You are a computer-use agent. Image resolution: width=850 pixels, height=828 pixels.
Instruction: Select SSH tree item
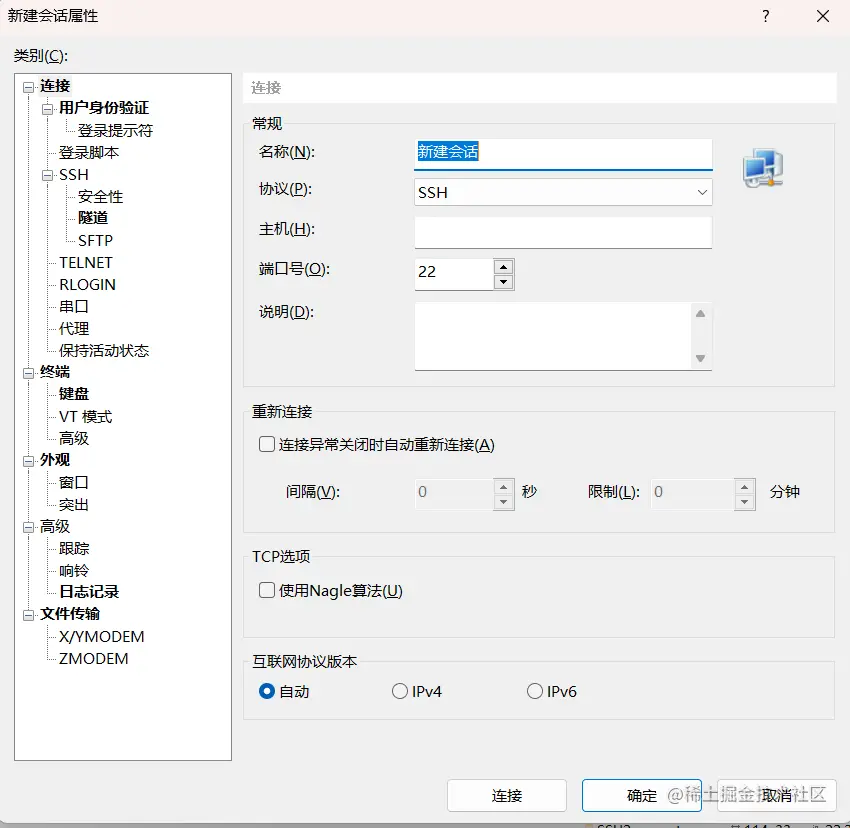74,175
